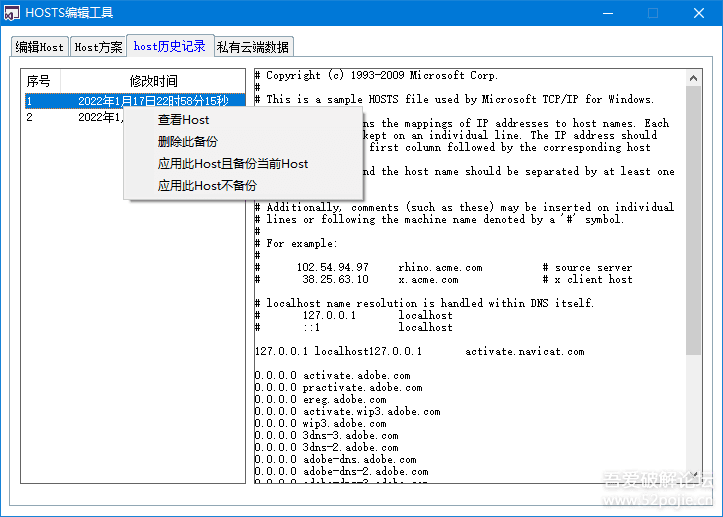Click the disabled maximize window button
The image size is (723, 517).
pyautogui.click(x=653, y=13)
